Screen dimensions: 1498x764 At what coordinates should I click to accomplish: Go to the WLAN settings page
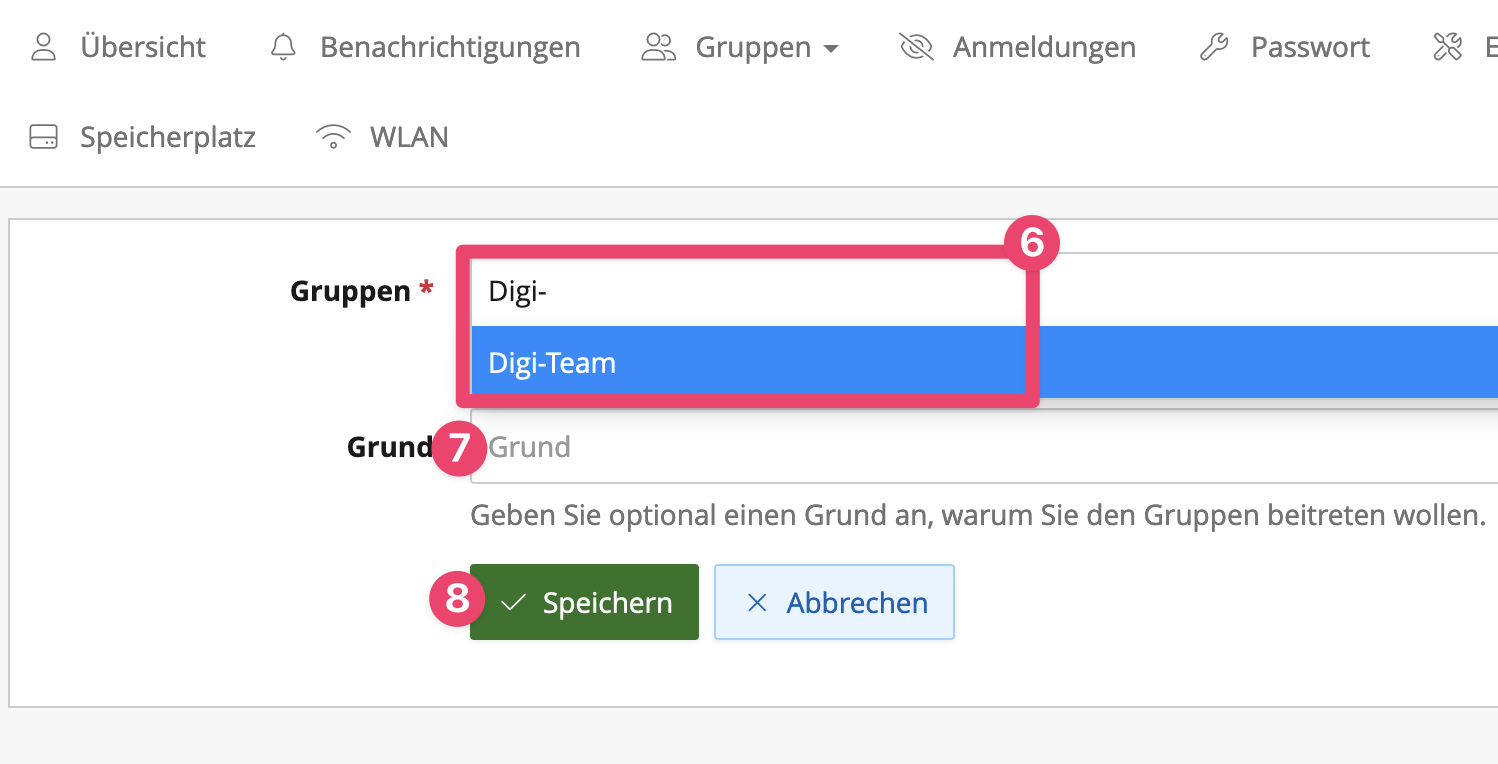pyautogui.click(x=410, y=136)
